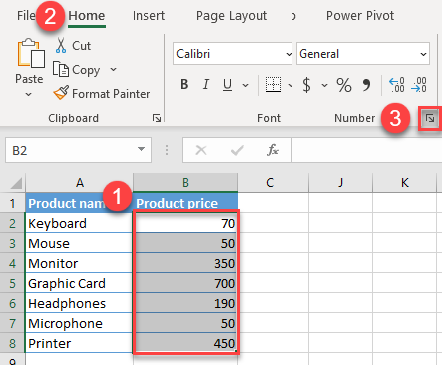Select the Keyboard cell
Screen dimensions: 442x365
pyautogui.click(x=79, y=223)
